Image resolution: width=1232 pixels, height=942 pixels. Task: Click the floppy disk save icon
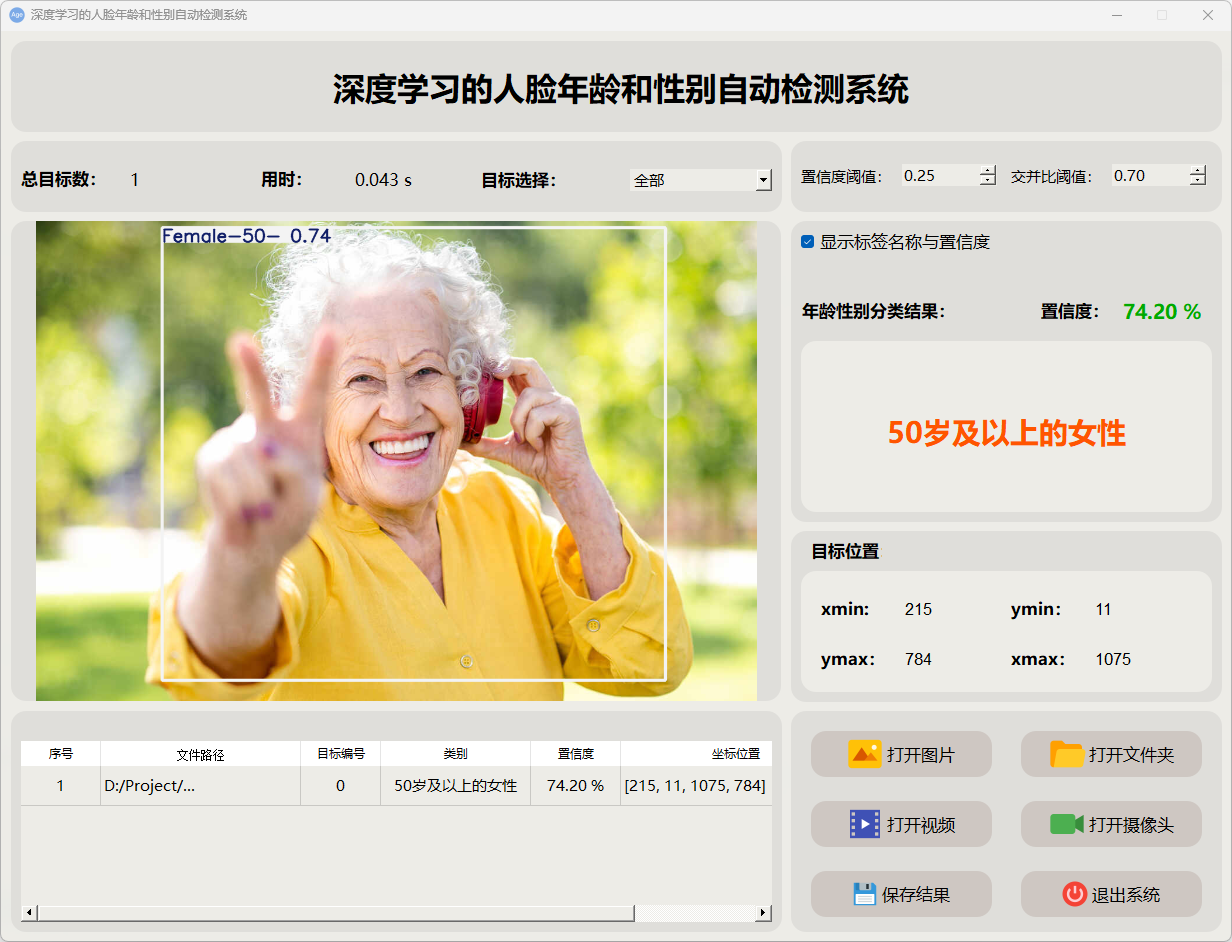coord(864,894)
